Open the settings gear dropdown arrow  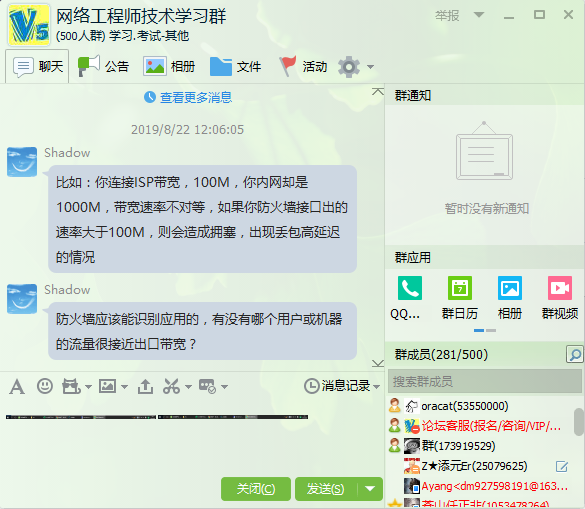click(x=370, y=67)
